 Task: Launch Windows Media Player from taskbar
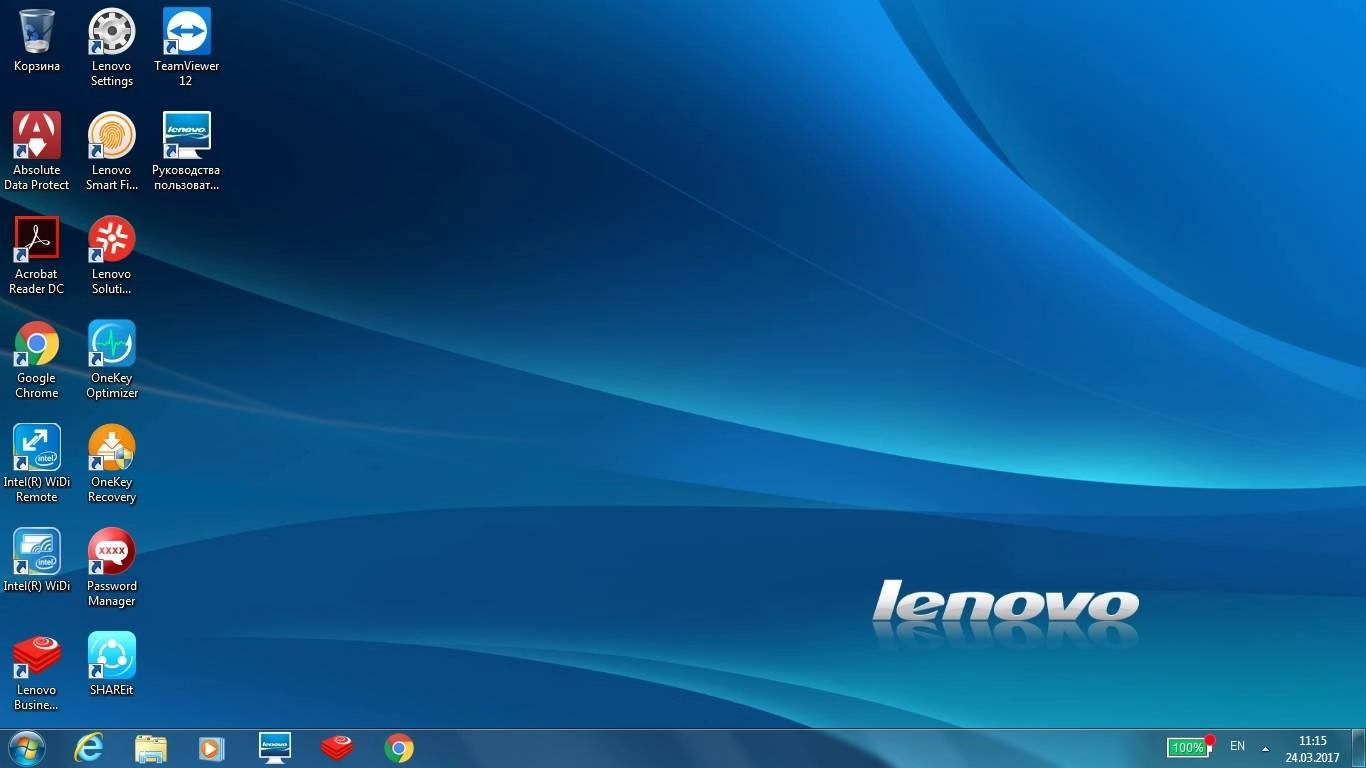[x=211, y=748]
